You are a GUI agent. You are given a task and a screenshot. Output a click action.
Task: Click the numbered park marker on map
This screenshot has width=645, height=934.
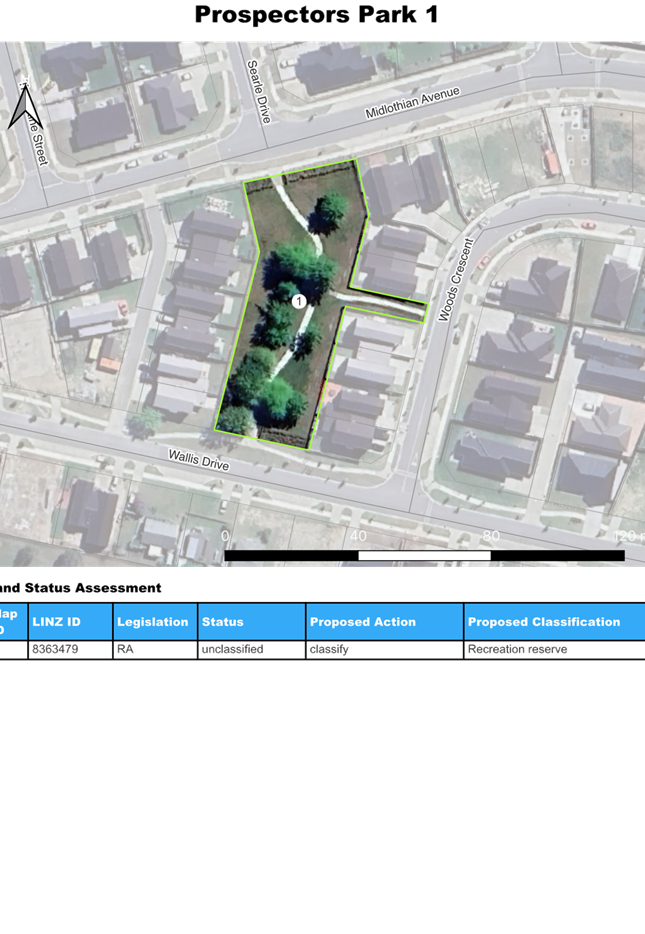(298, 301)
